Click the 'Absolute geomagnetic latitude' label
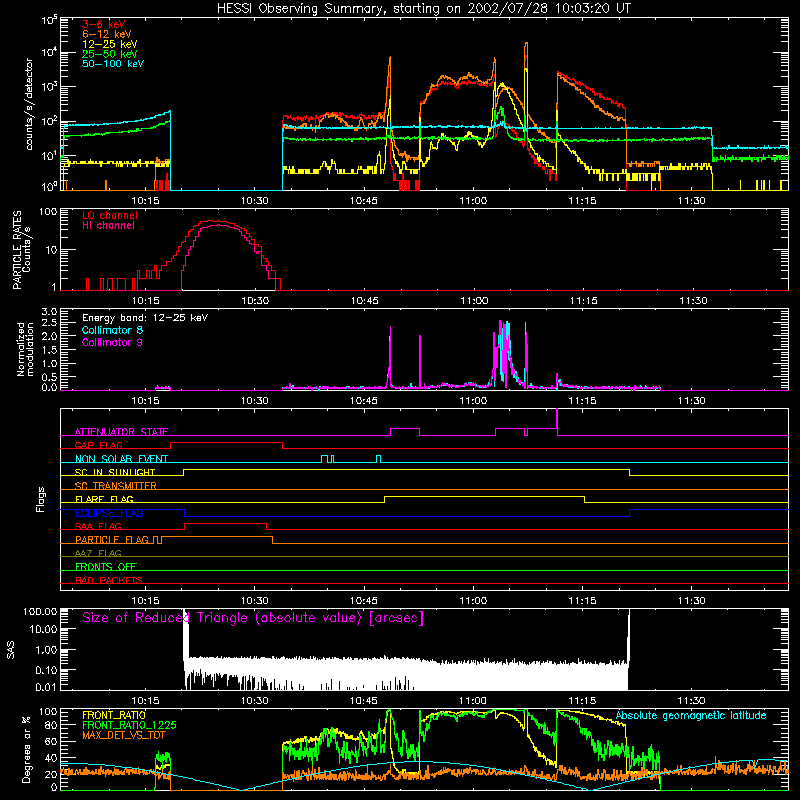 click(691, 715)
